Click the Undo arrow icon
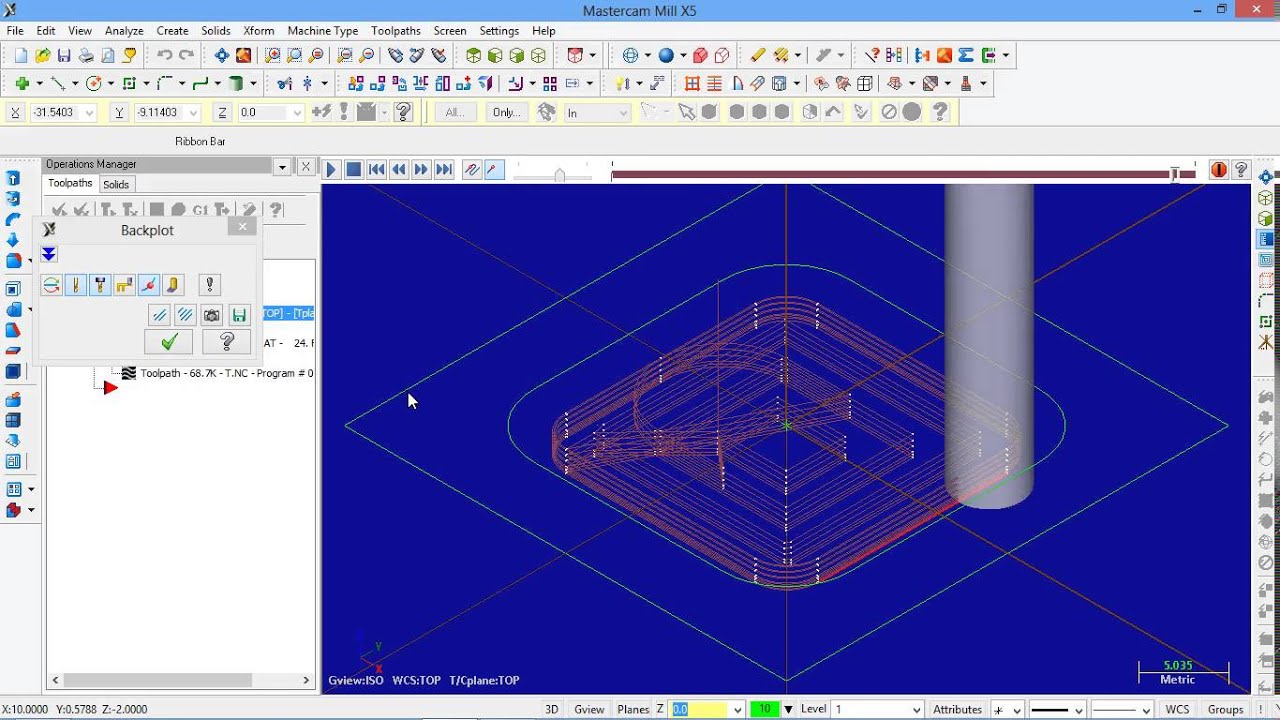Screen dimensions: 1280x720 pyautogui.click(x=164, y=56)
